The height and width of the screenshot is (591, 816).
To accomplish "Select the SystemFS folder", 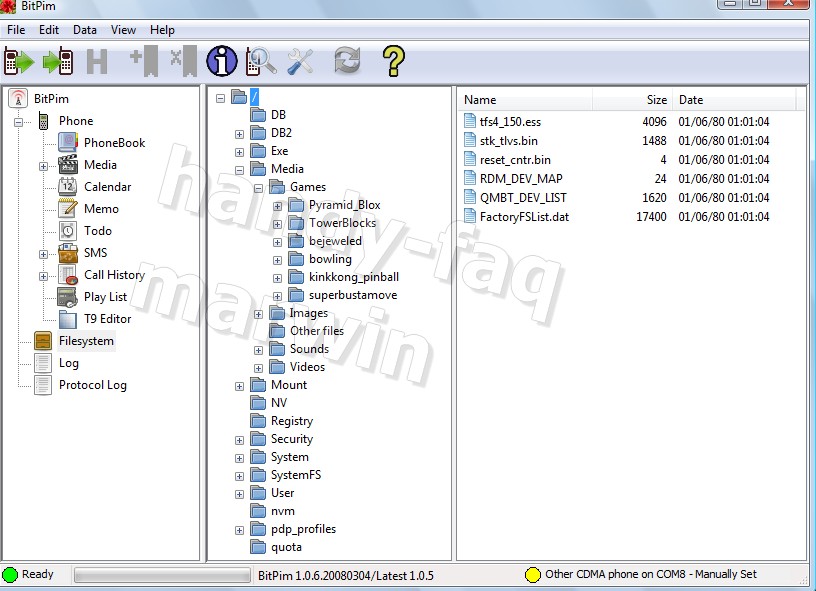I will (x=296, y=475).
